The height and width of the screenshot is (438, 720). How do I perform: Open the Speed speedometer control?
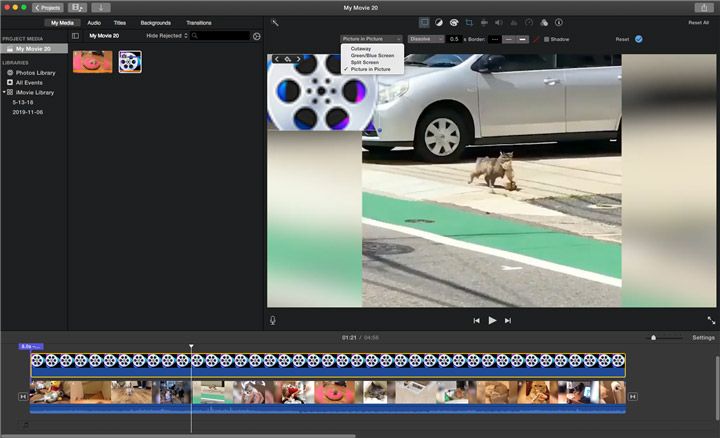tap(529, 22)
